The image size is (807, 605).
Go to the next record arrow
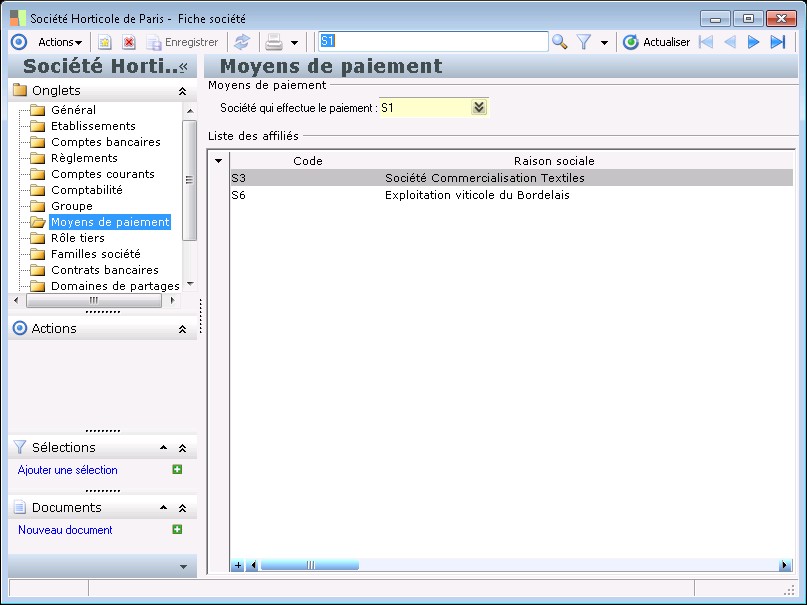(x=754, y=42)
